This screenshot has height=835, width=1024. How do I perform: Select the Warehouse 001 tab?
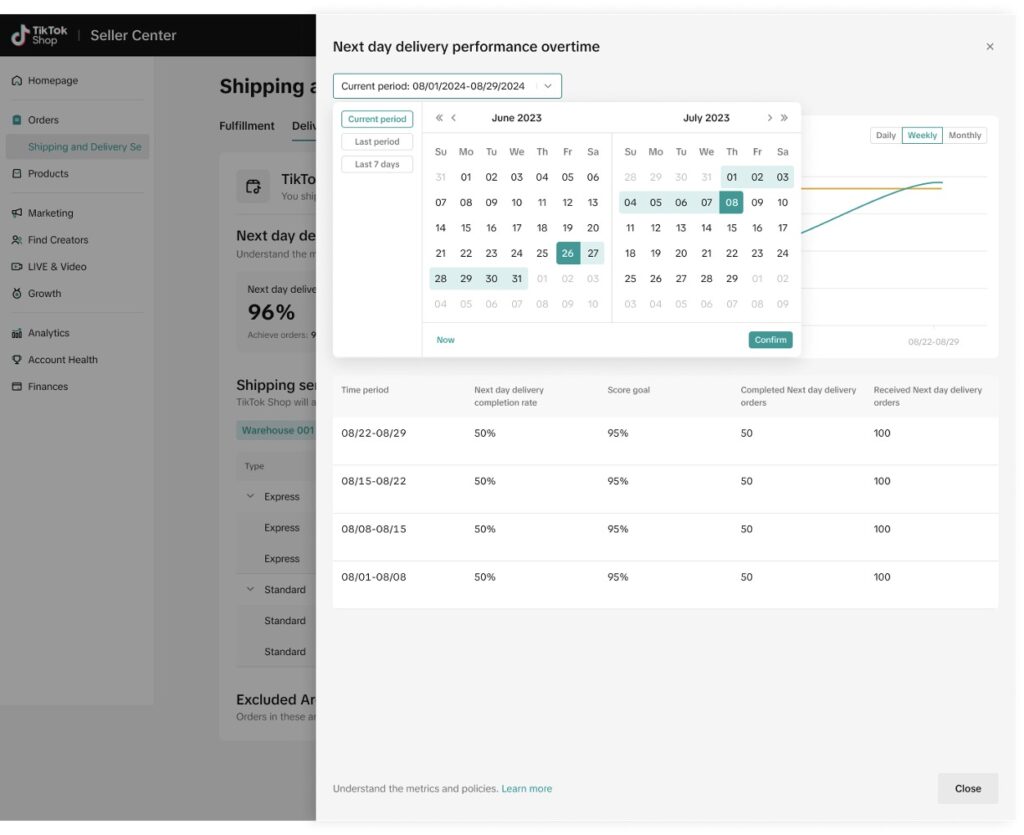point(277,430)
